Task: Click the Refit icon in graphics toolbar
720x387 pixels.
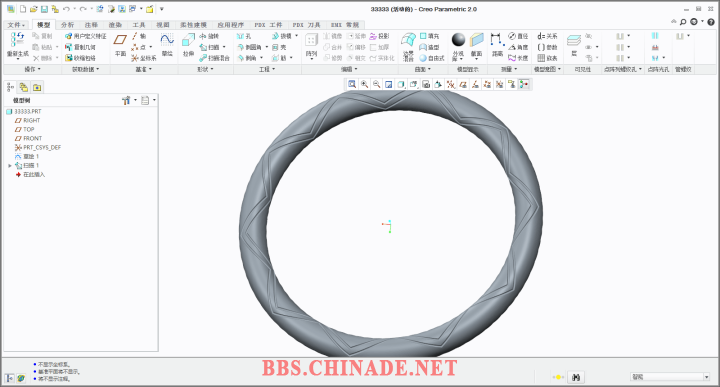Action: point(352,84)
